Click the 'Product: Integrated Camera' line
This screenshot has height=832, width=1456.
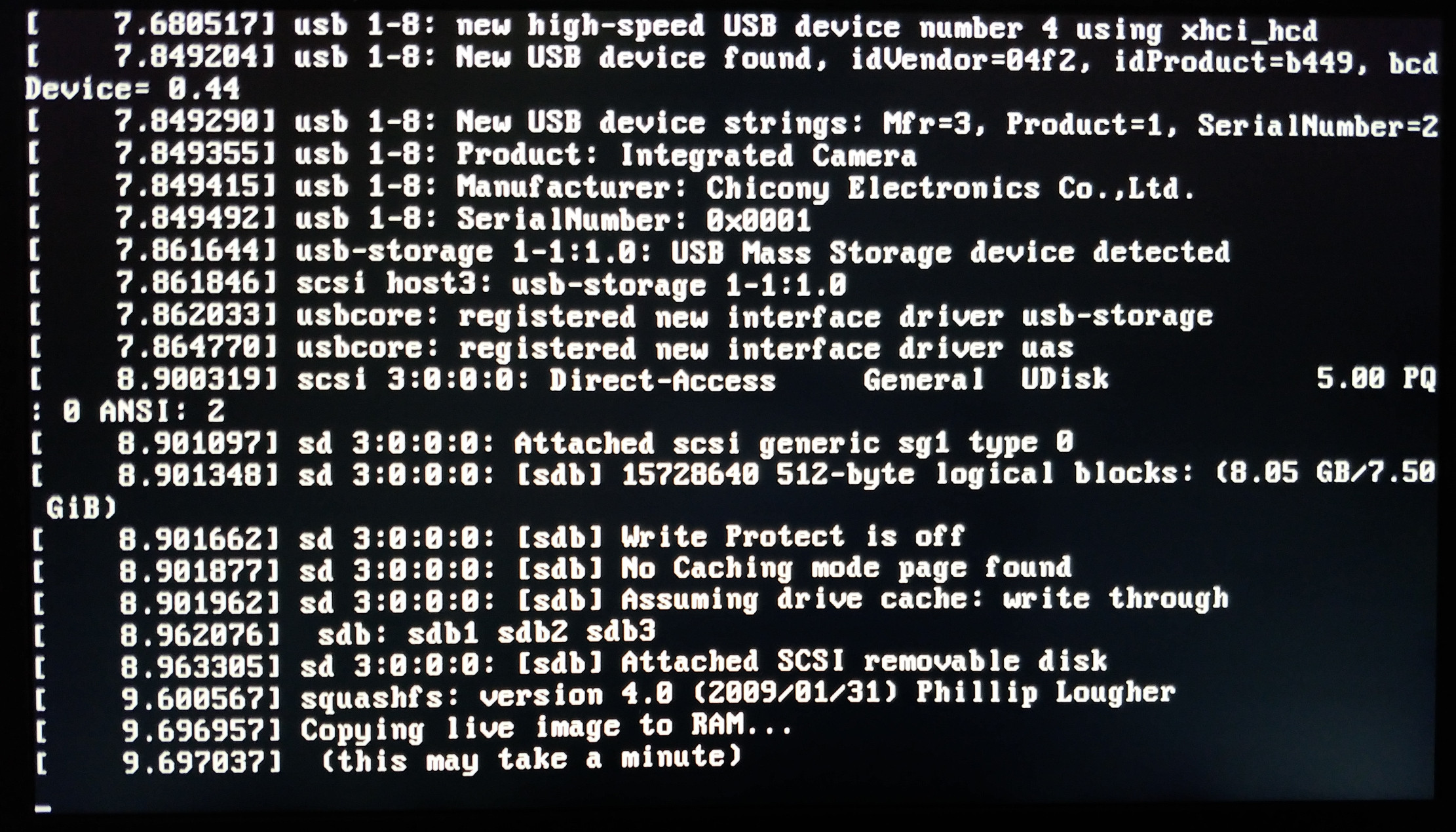[x=472, y=155]
